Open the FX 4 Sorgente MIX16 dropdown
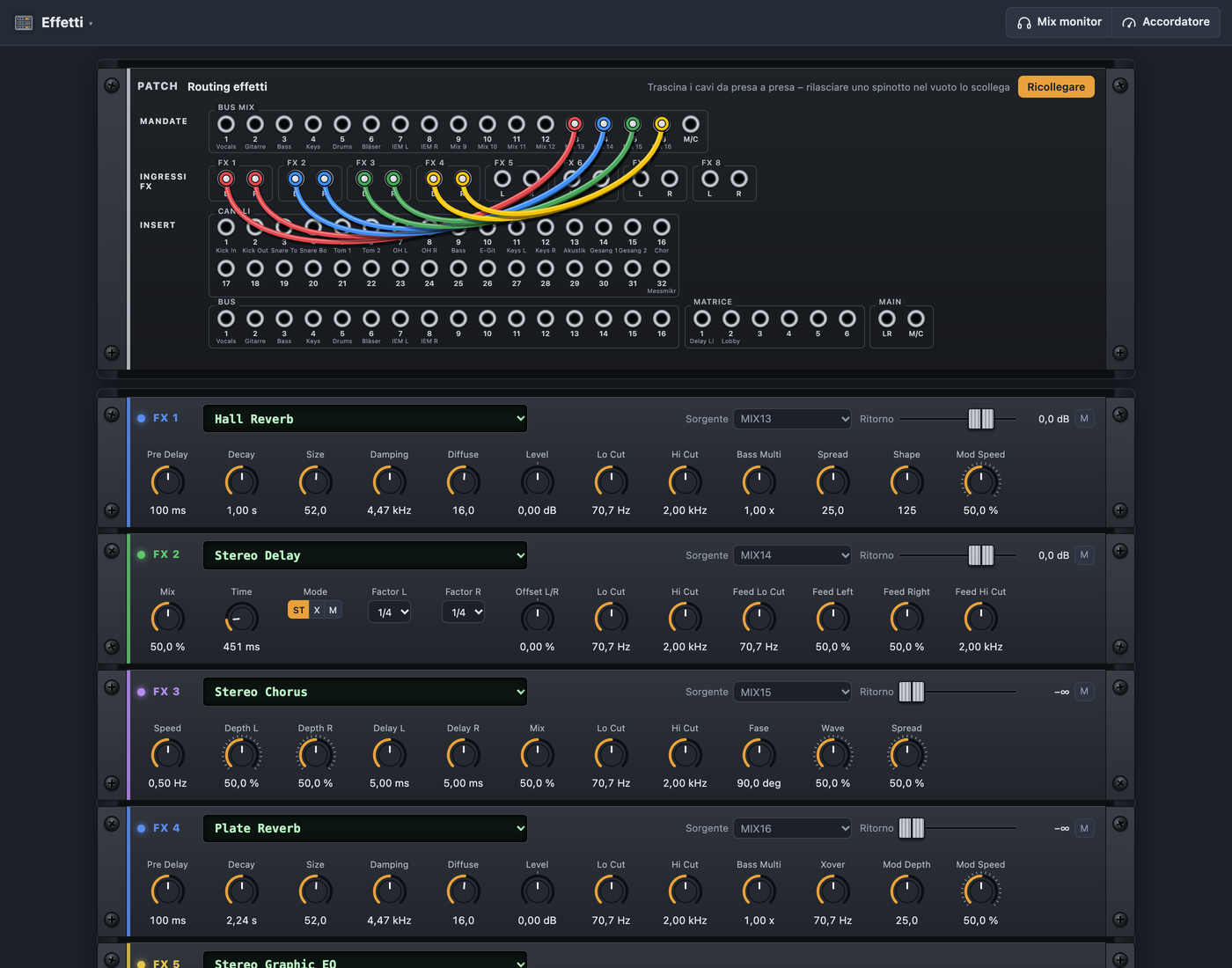 point(793,828)
